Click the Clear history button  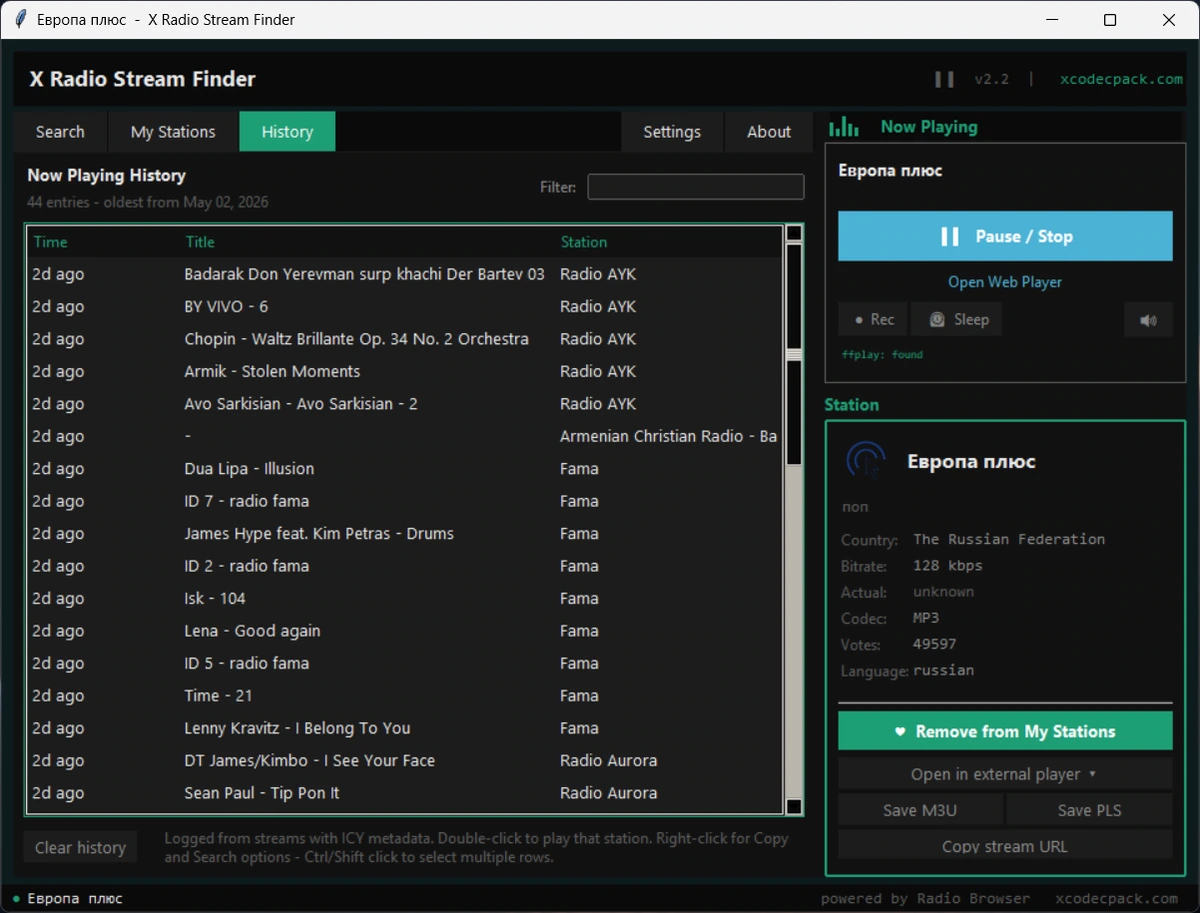pos(80,848)
